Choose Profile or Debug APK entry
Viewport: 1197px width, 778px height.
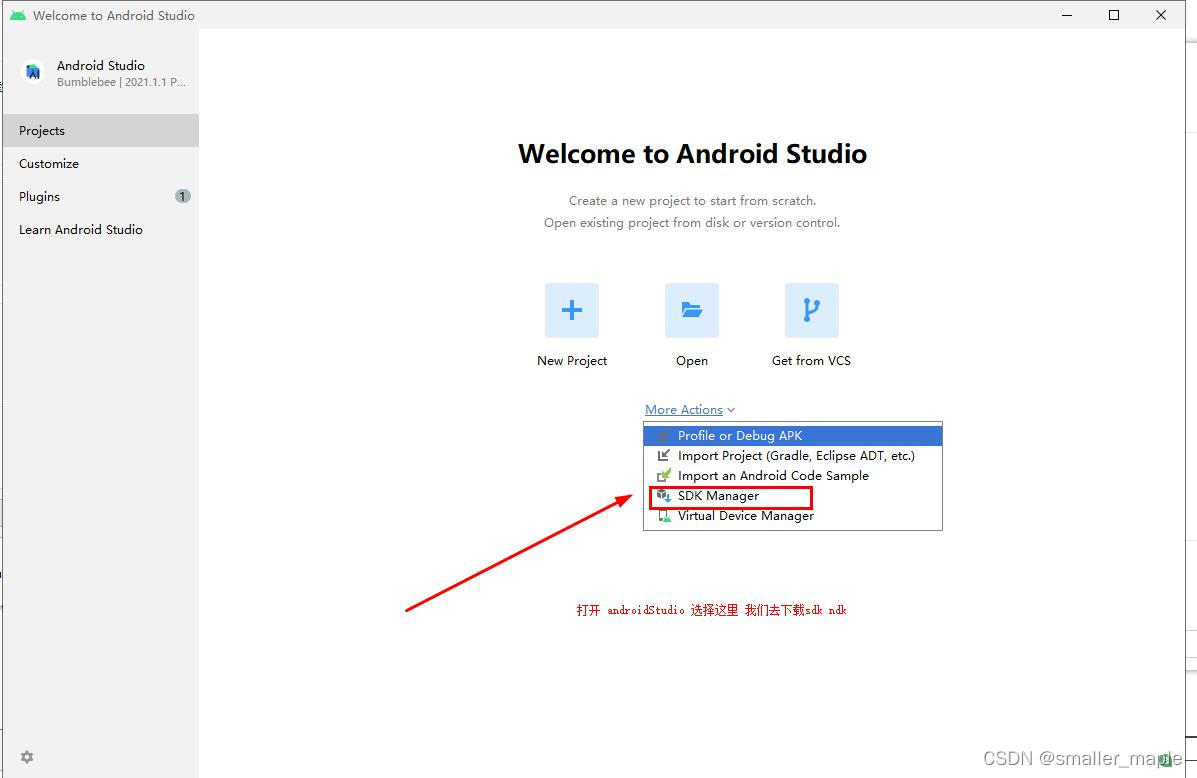click(792, 436)
